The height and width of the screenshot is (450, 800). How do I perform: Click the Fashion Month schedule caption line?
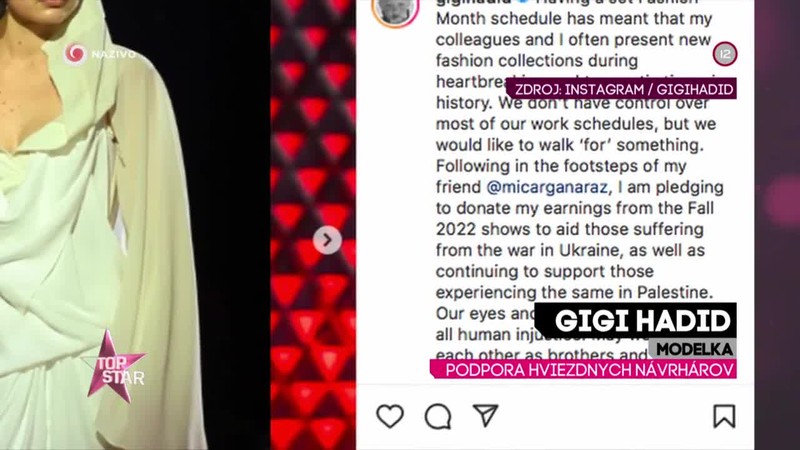(574, 19)
